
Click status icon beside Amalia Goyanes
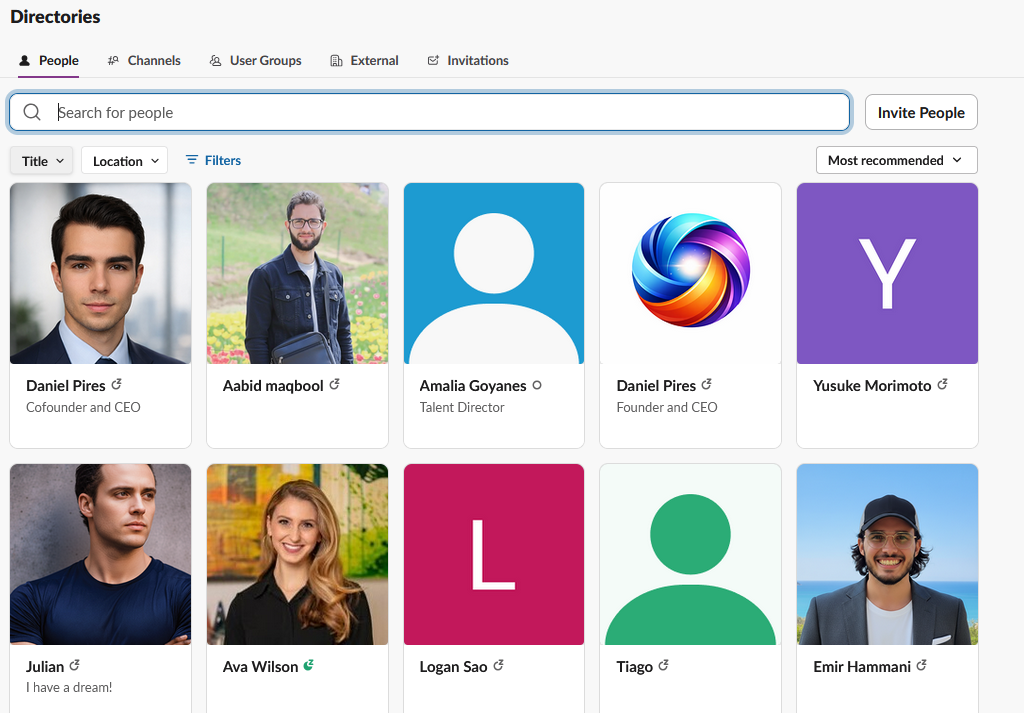pyautogui.click(x=537, y=385)
